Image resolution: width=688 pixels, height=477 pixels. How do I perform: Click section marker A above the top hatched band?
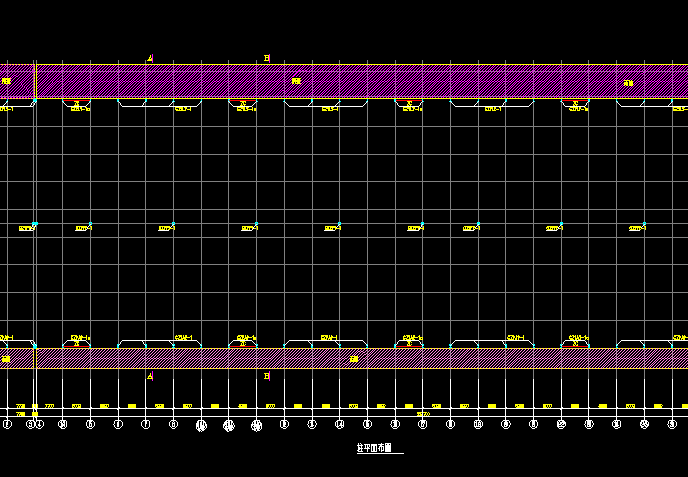point(150,58)
